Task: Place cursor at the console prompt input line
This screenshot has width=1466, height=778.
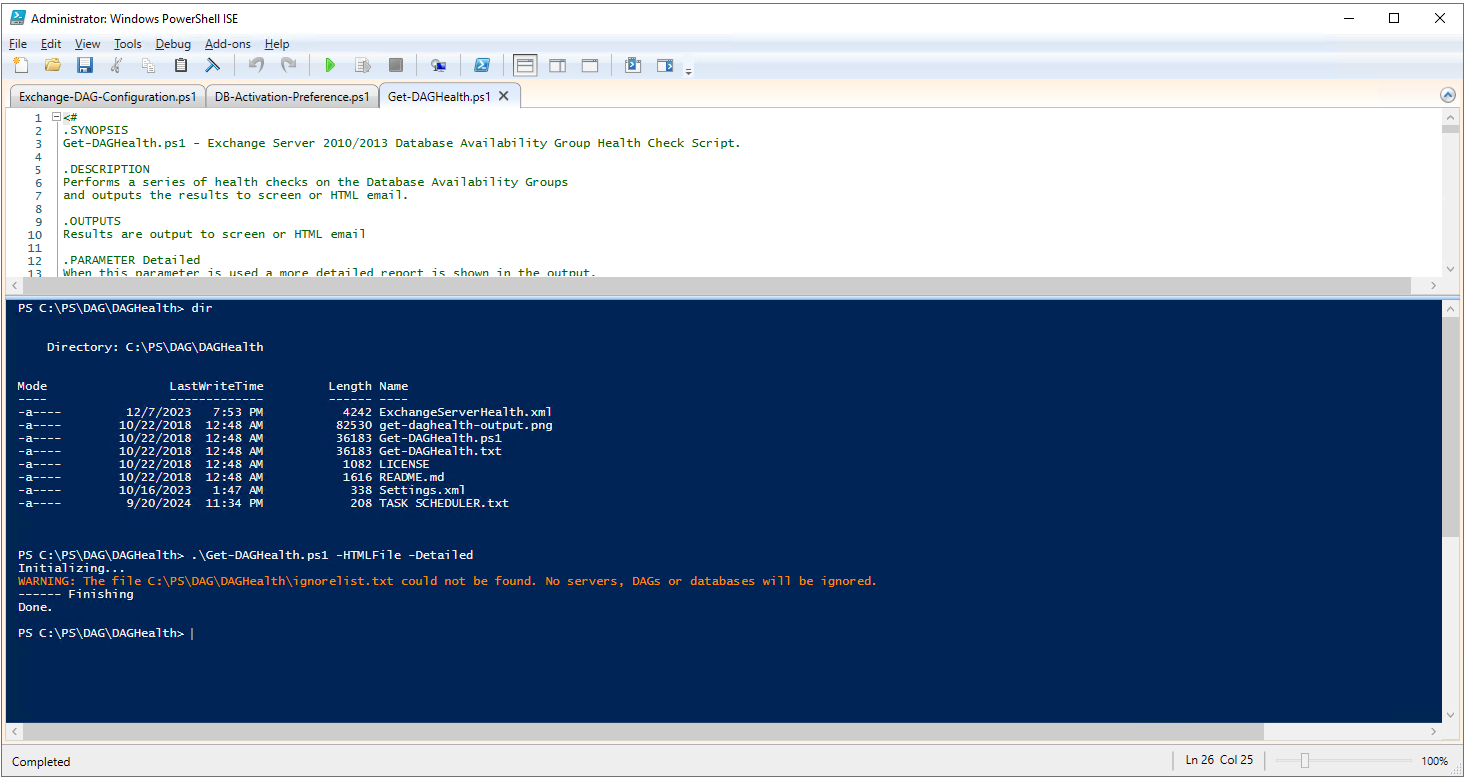Action: pos(190,633)
